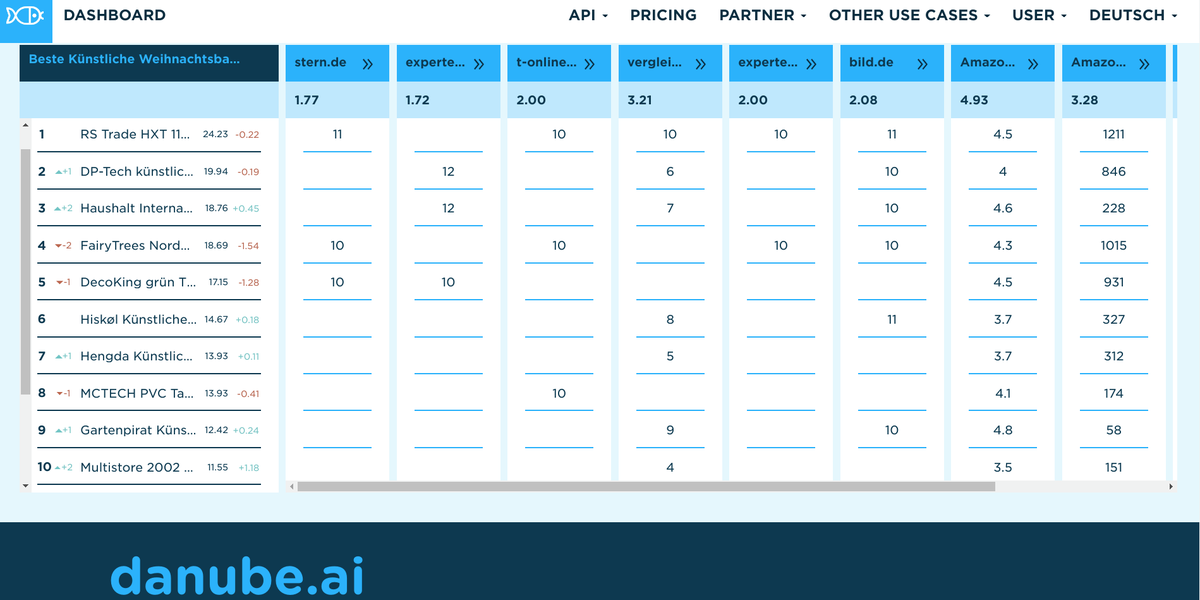This screenshot has width=1200, height=600.
Task: Click the weight value 3.28
Action: click(1085, 100)
